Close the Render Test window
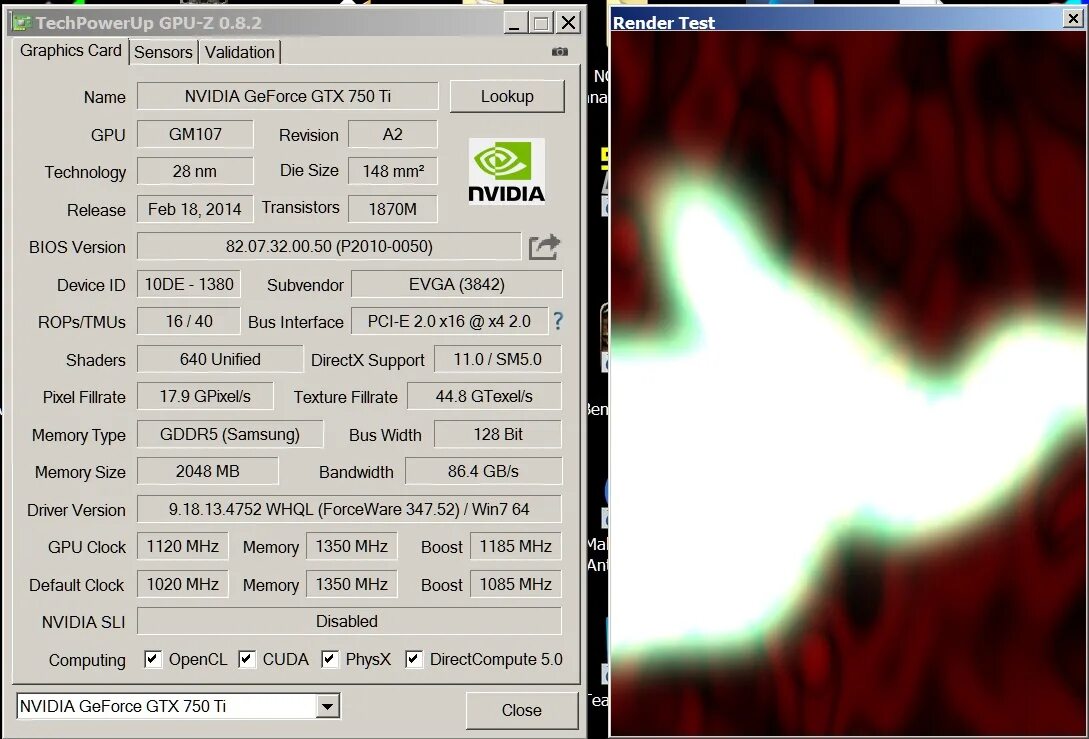 [x=1073, y=18]
